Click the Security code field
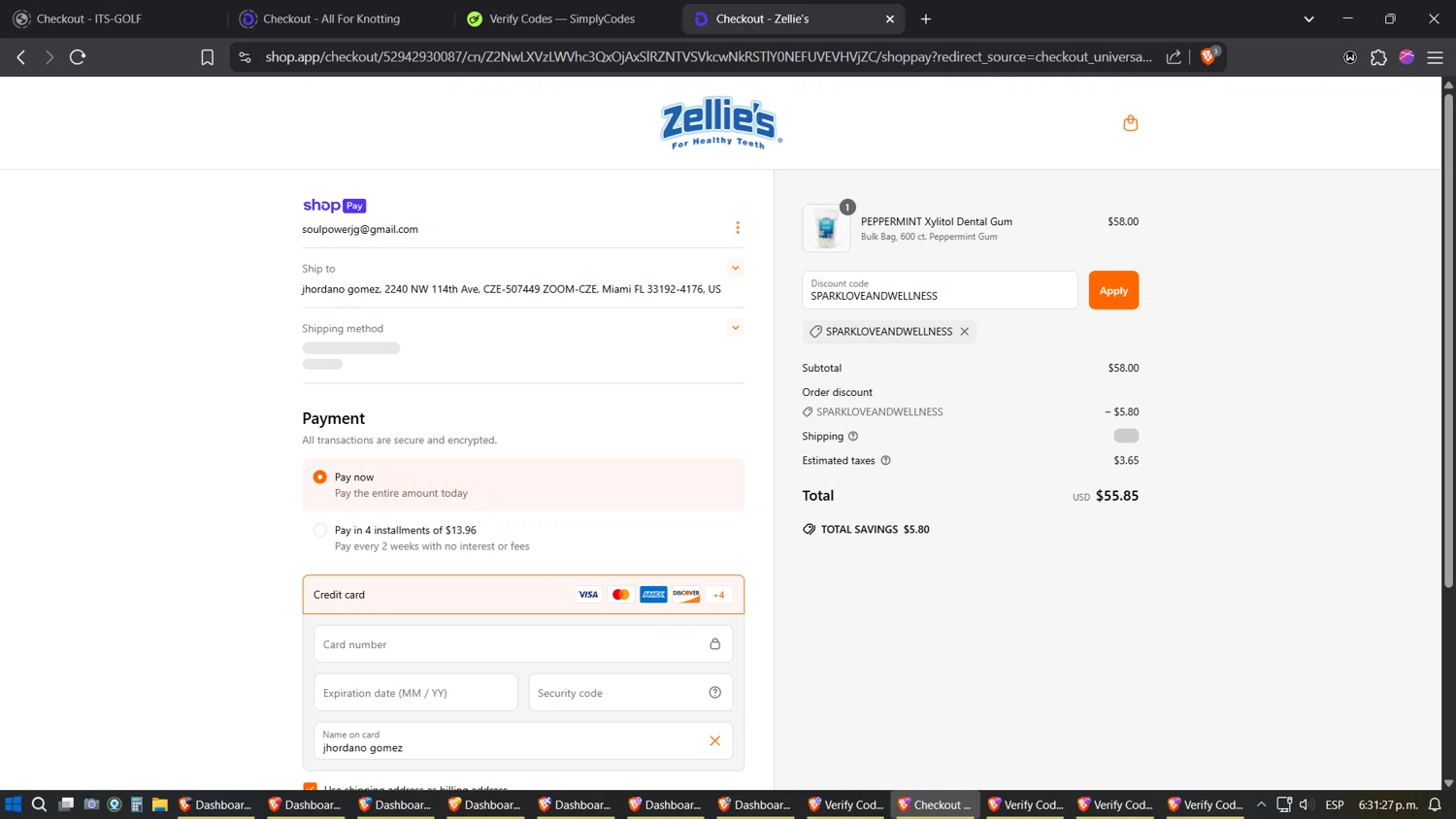 (x=630, y=693)
